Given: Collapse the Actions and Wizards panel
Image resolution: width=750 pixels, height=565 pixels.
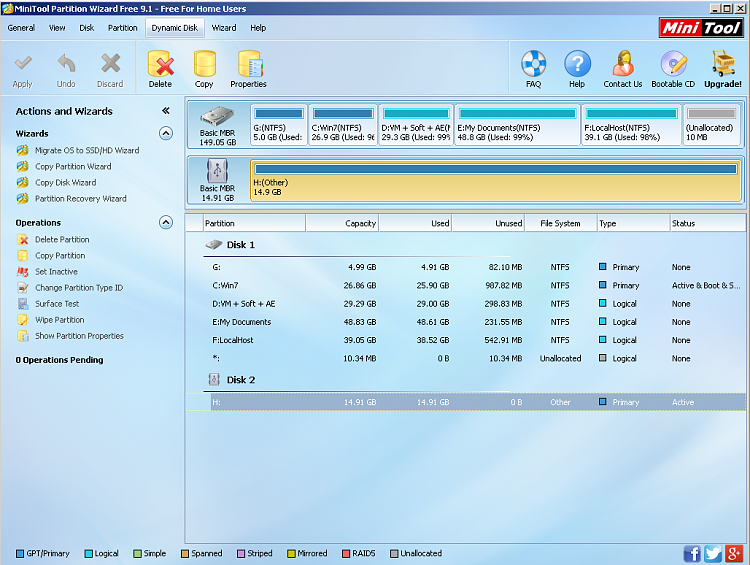Looking at the screenshot, I should pyautogui.click(x=165, y=111).
